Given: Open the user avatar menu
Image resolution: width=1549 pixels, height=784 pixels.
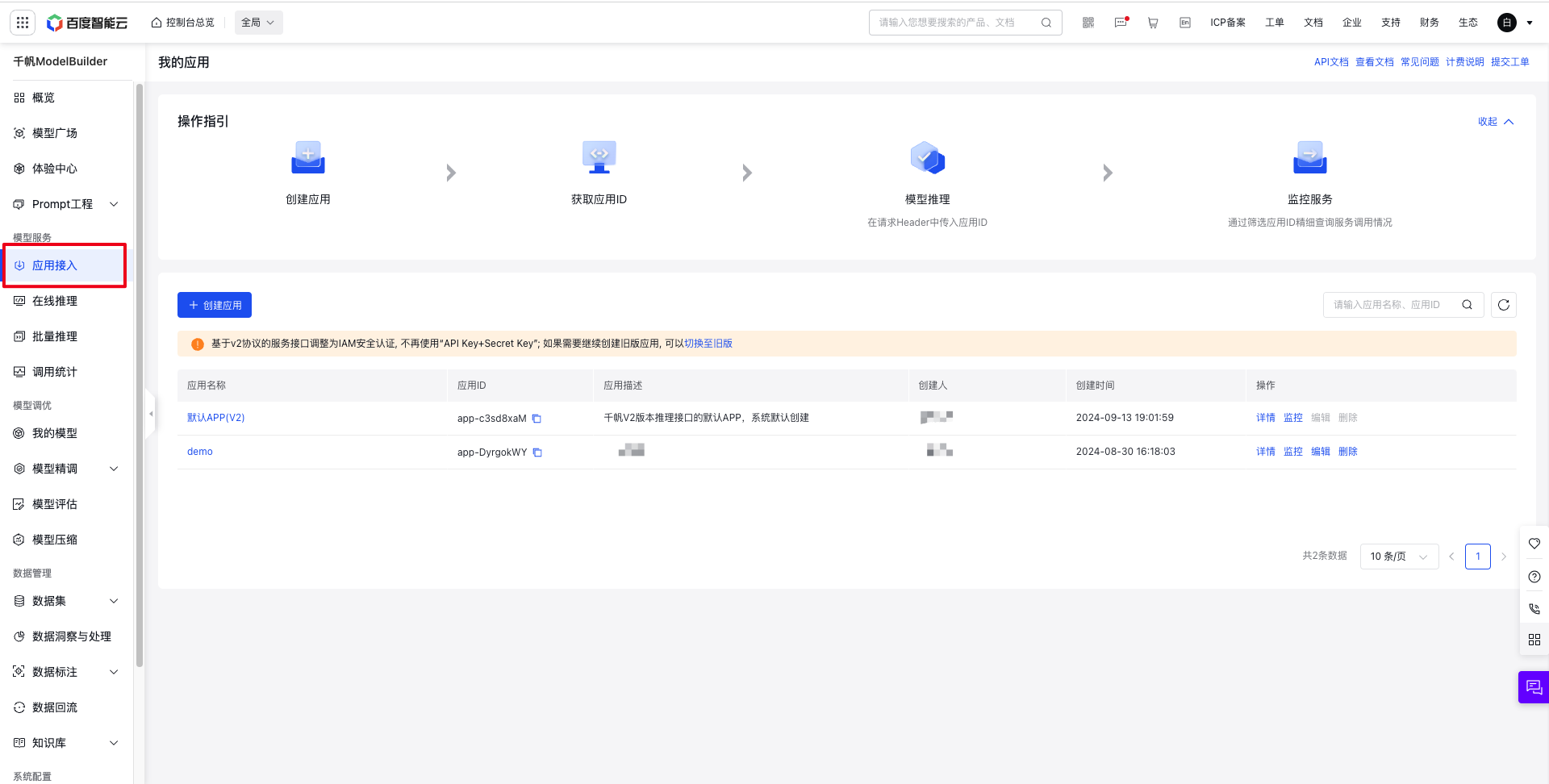Looking at the screenshot, I should click(x=1507, y=23).
